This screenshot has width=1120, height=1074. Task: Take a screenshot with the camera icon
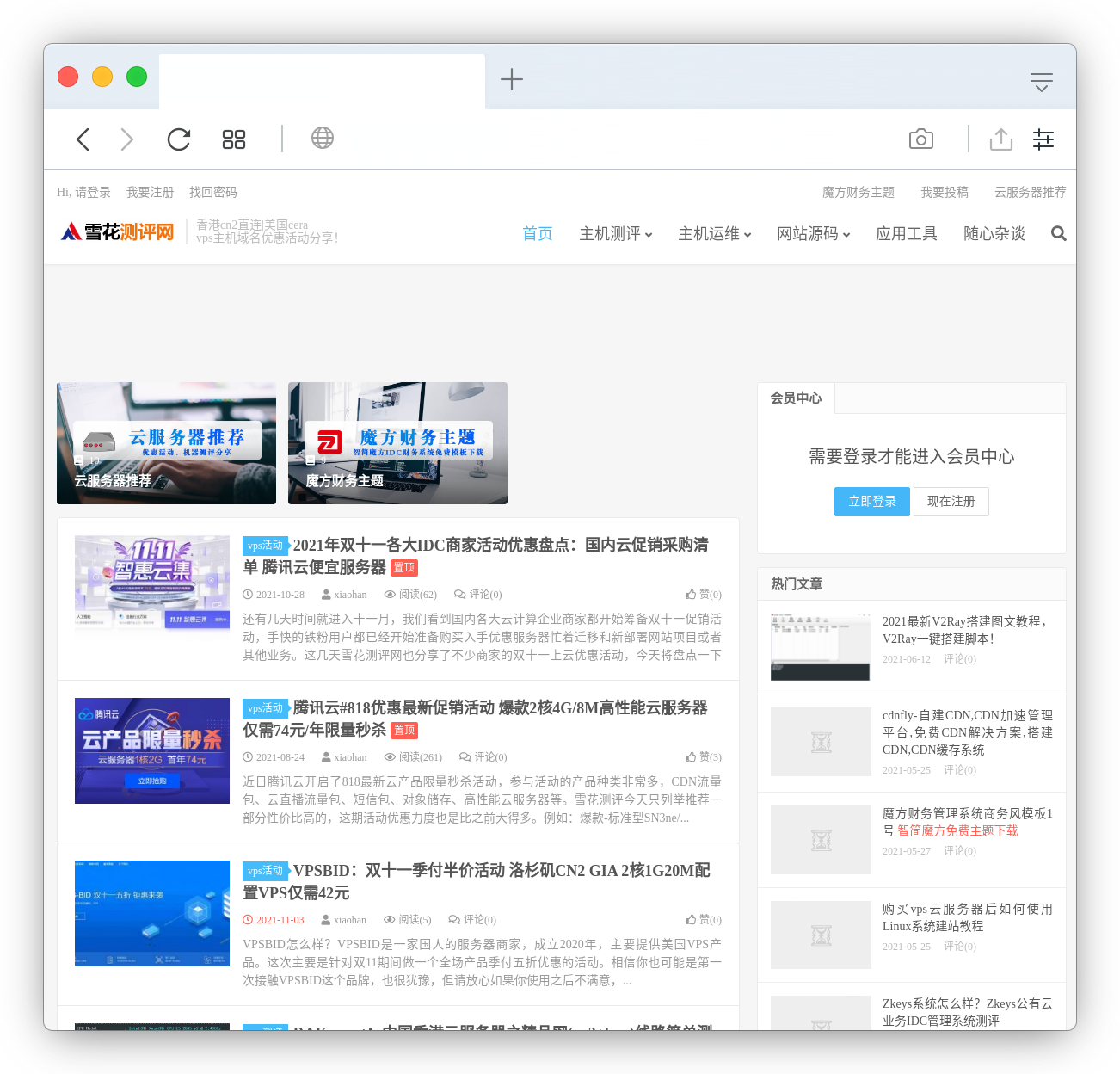click(921, 139)
